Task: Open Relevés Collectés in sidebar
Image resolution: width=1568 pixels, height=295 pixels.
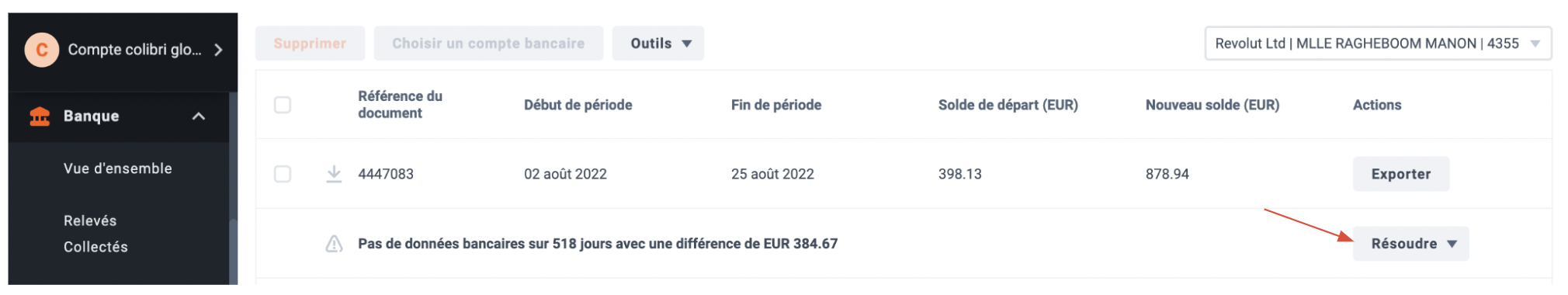Action: (95, 234)
